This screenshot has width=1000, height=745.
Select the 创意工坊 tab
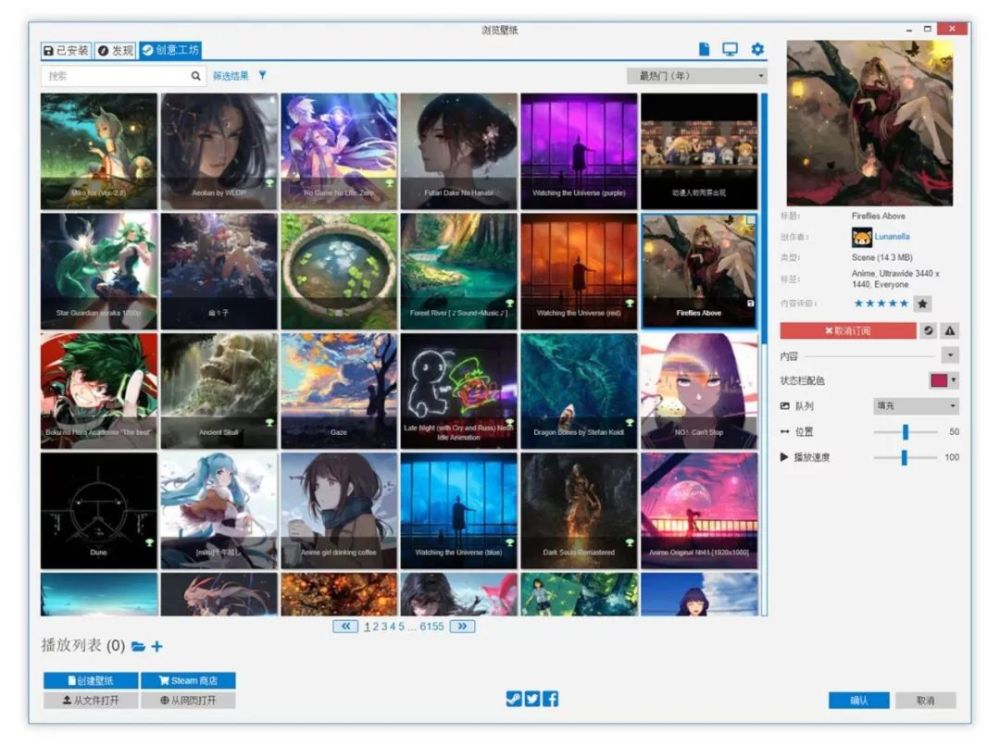click(x=171, y=50)
